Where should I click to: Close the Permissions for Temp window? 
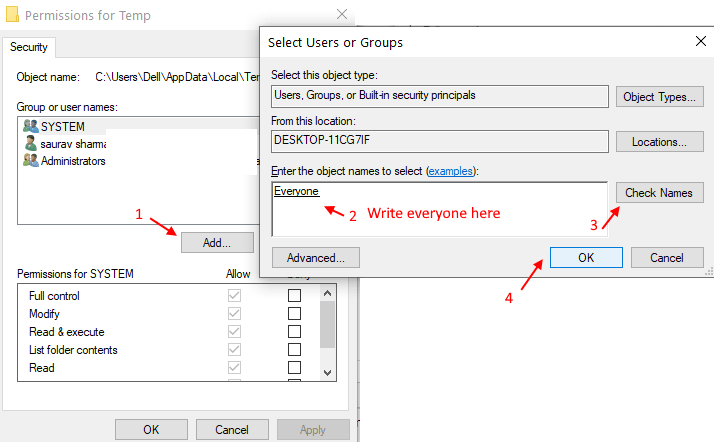click(x=342, y=14)
